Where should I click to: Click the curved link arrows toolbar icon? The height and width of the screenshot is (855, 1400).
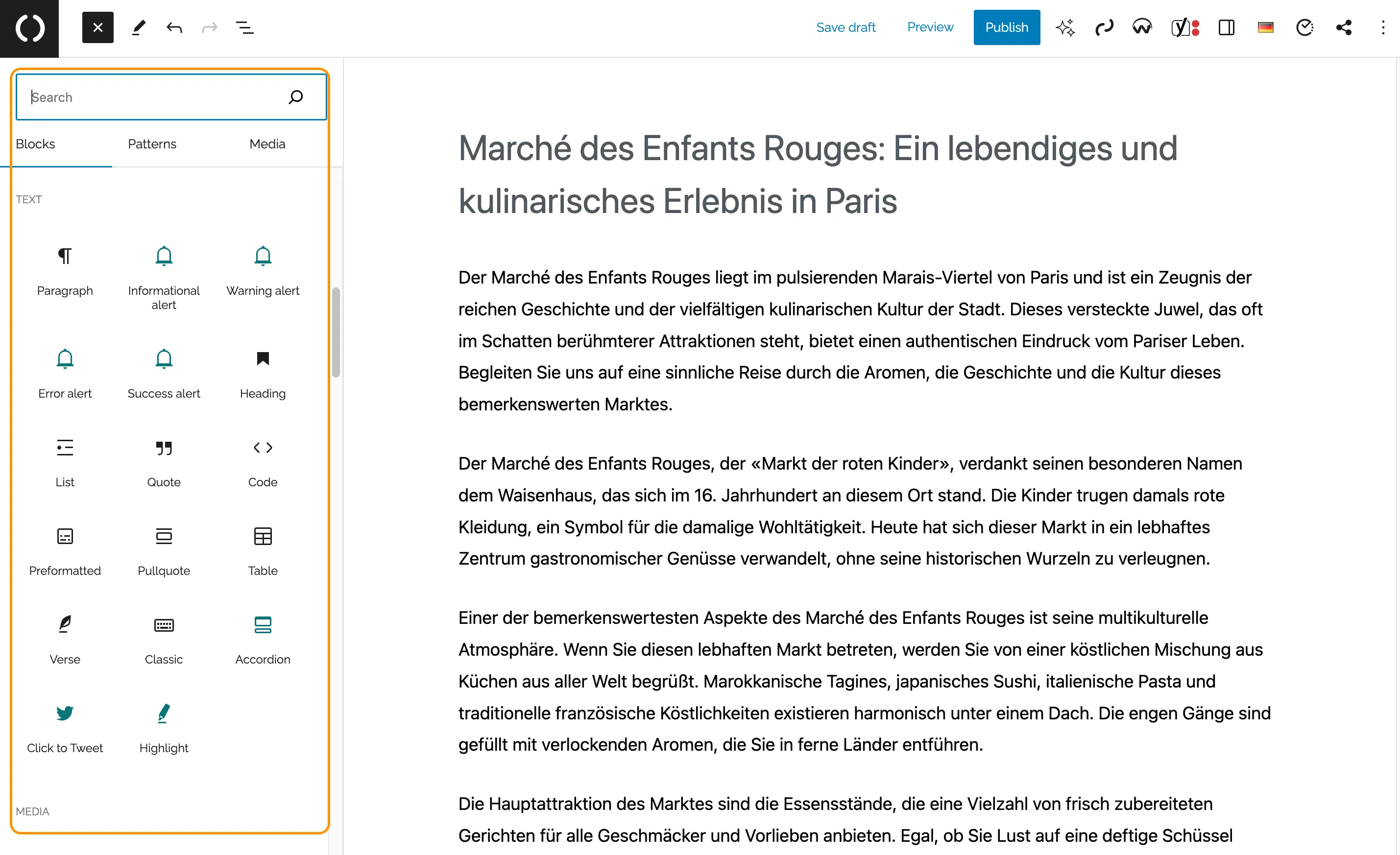(x=1104, y=27)
